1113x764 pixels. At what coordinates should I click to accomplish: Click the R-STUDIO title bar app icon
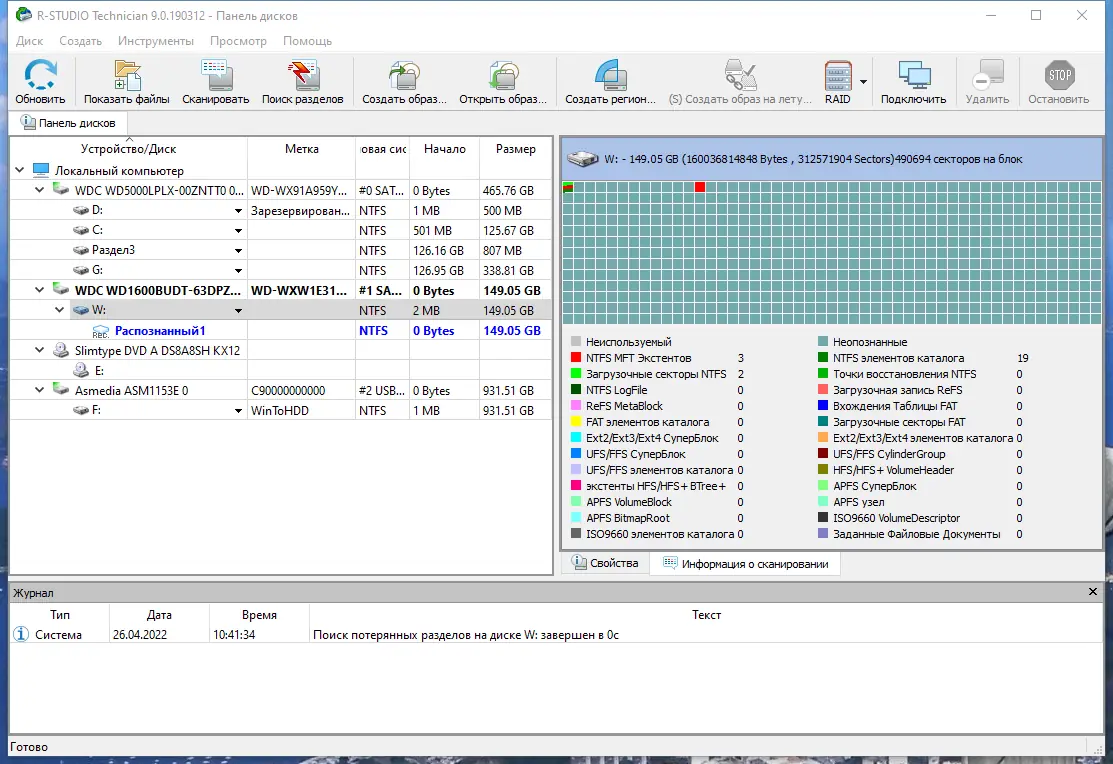click(23, 14)
